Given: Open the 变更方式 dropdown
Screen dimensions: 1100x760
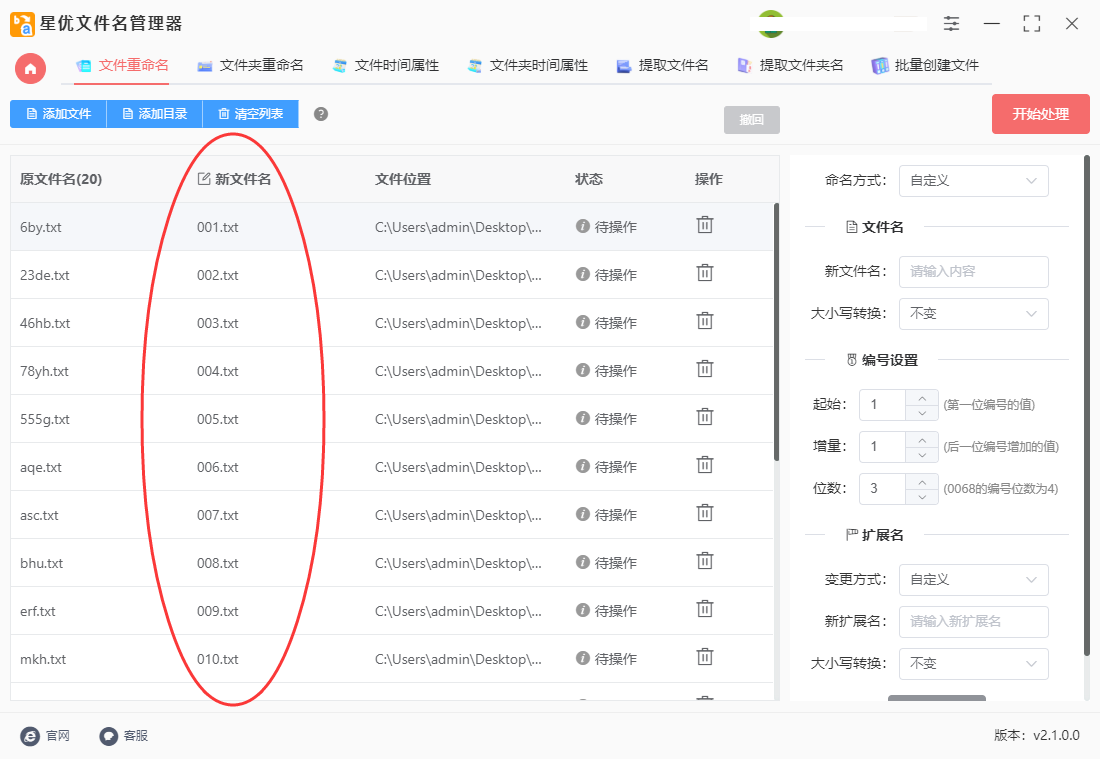Looking at the screenshot, I should coord(973,580).
